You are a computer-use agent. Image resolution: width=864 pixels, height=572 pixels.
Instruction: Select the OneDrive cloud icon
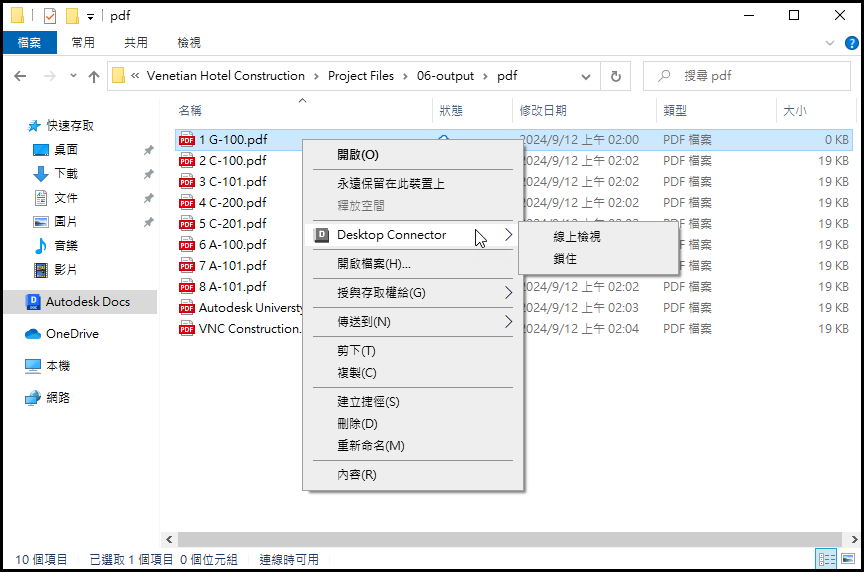tap(33, 334)
